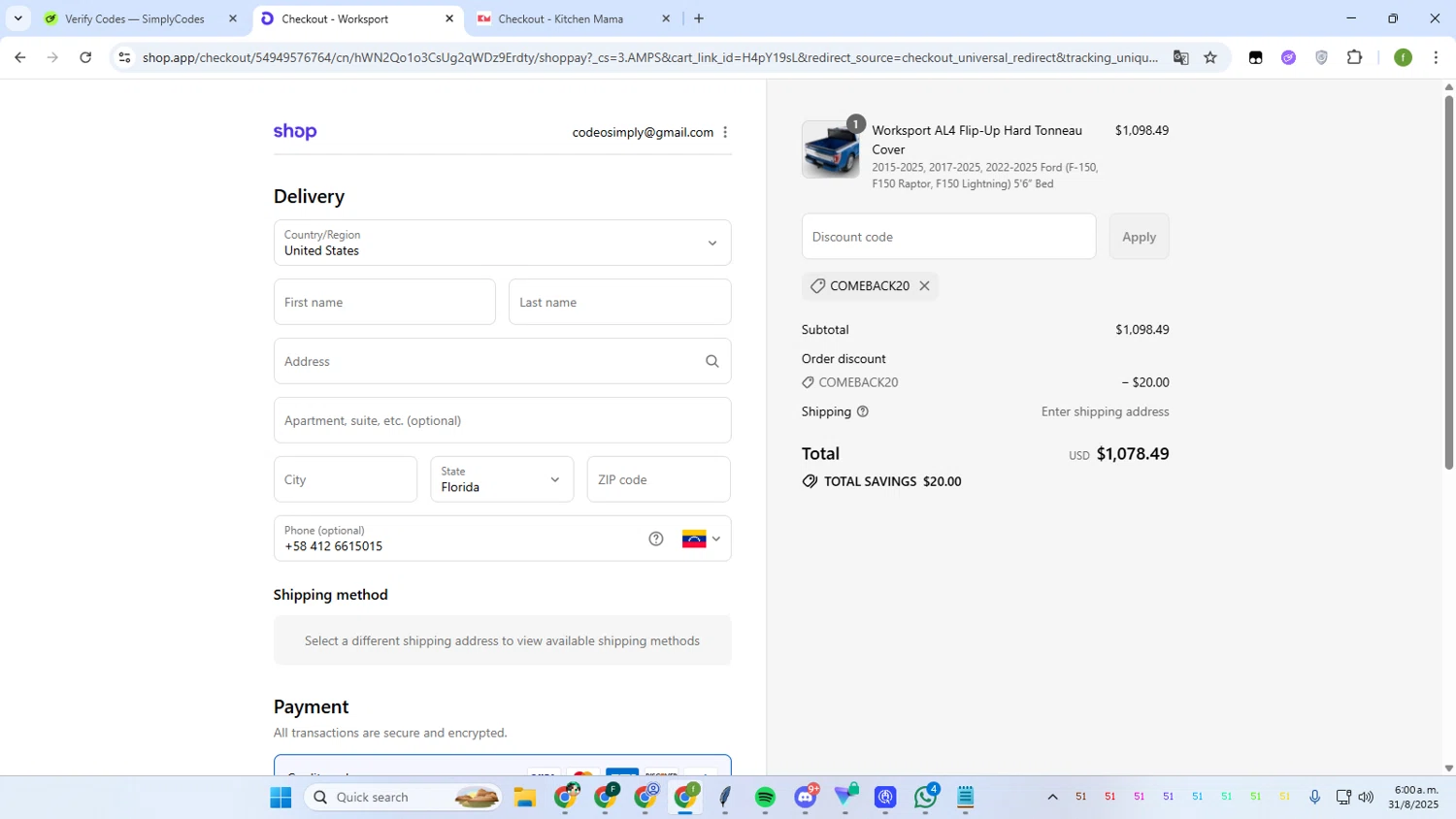Screen dimensions: 1456x819
Task: Click the page vertical scrollbar
Action: click(x=1448, y=281)
